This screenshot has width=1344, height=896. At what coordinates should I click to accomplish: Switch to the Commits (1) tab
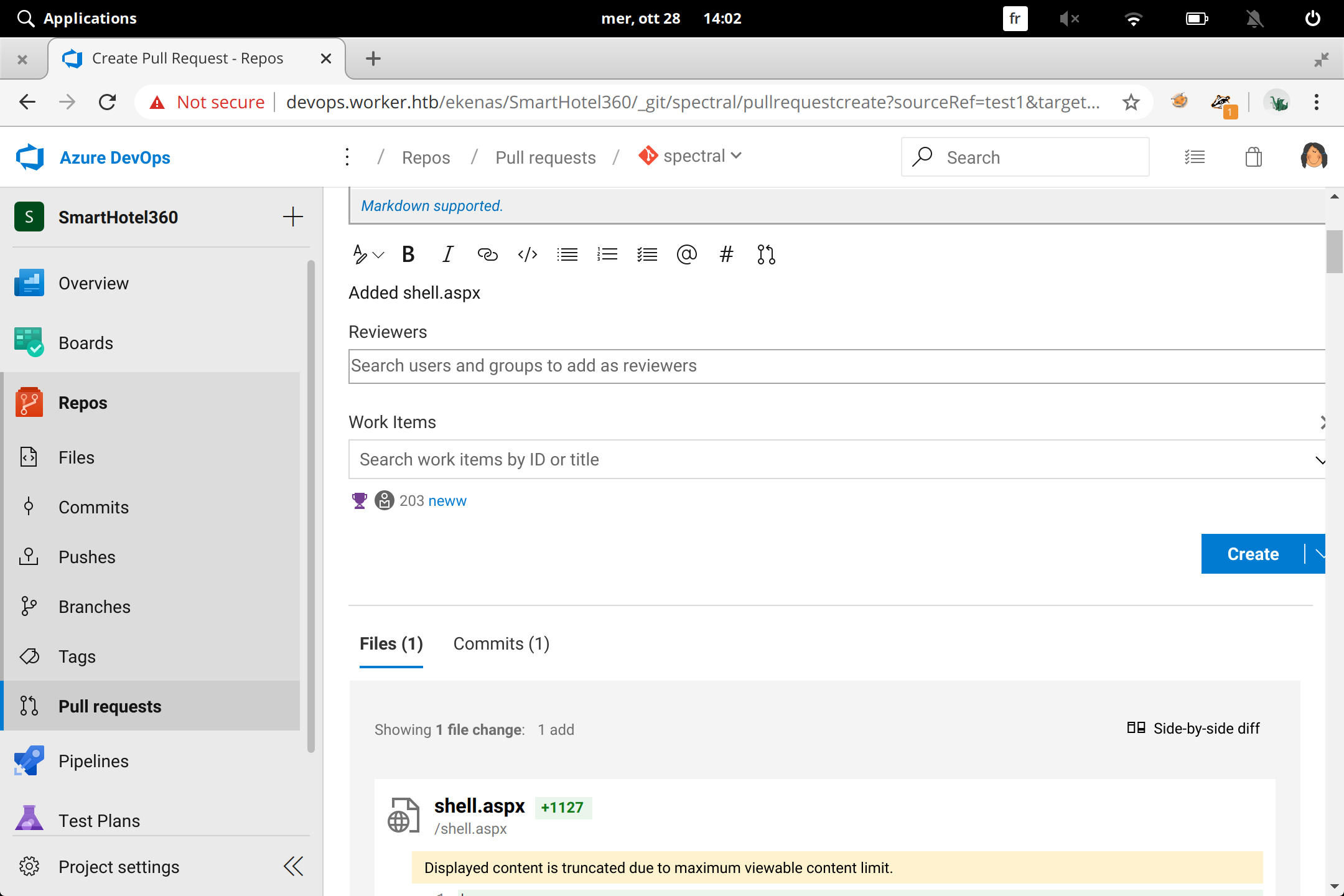click(x=500, y=643)
